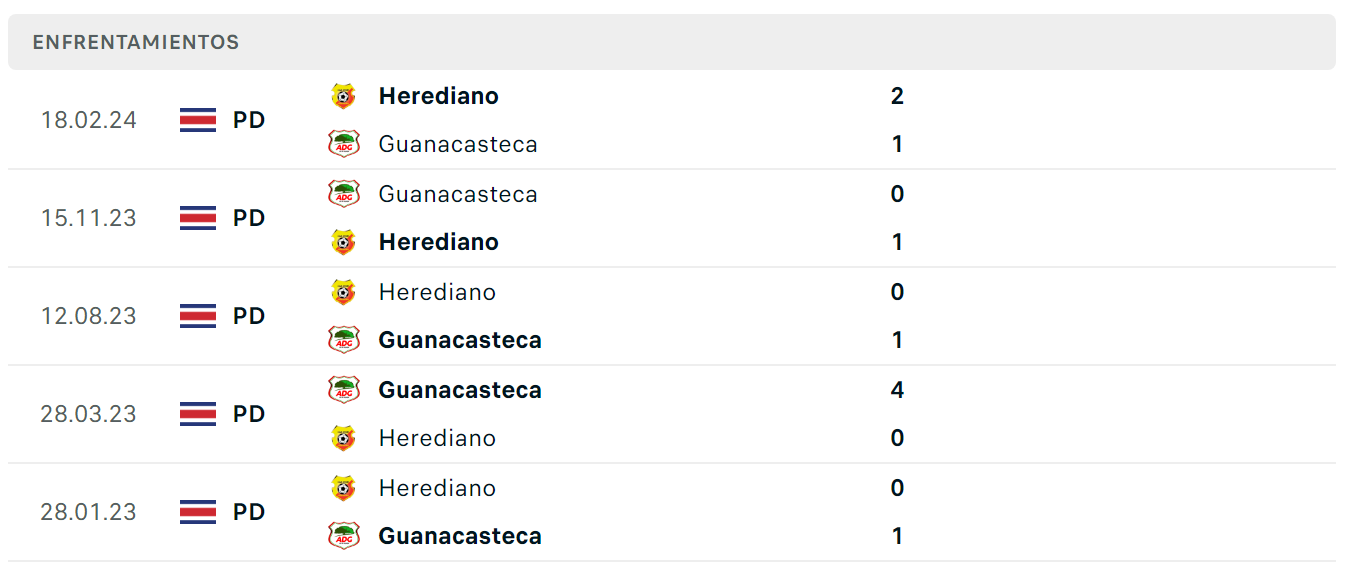Viewport: 1352px width, 577px height.
Task: Open the match dated 12.08.23
Action: coord(672,316)
